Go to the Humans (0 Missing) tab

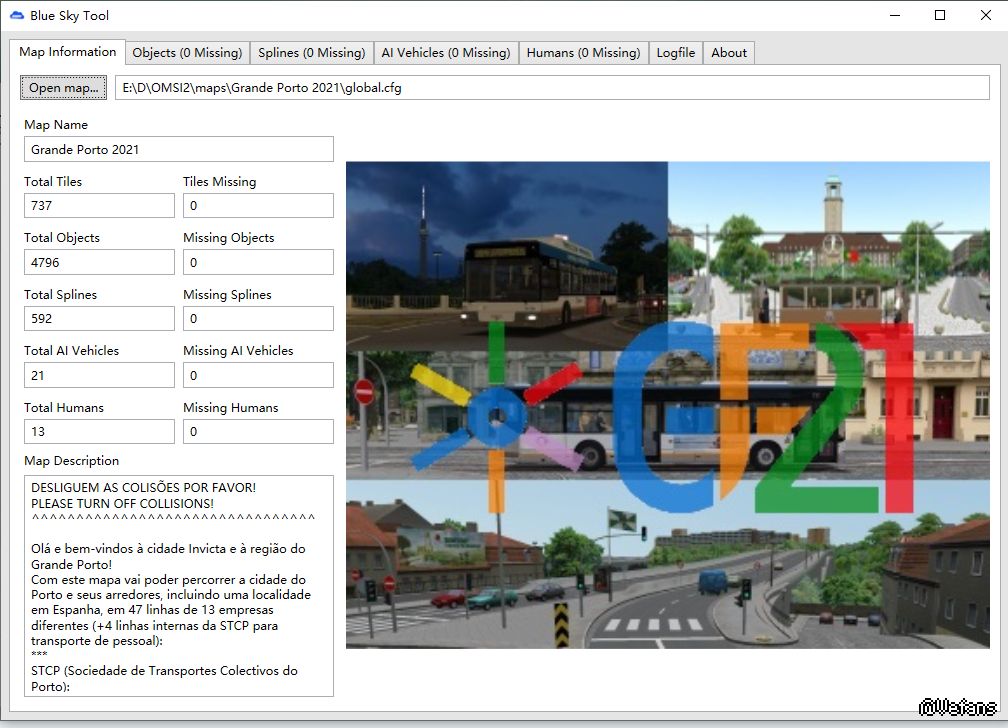[x=583, y=53]
